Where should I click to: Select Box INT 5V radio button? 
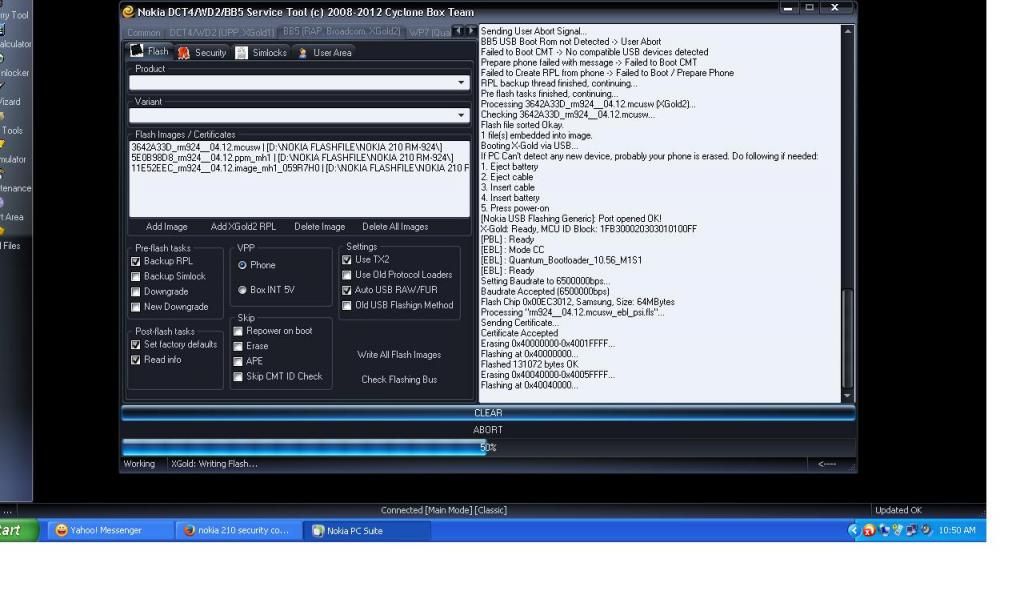point(242,290)
